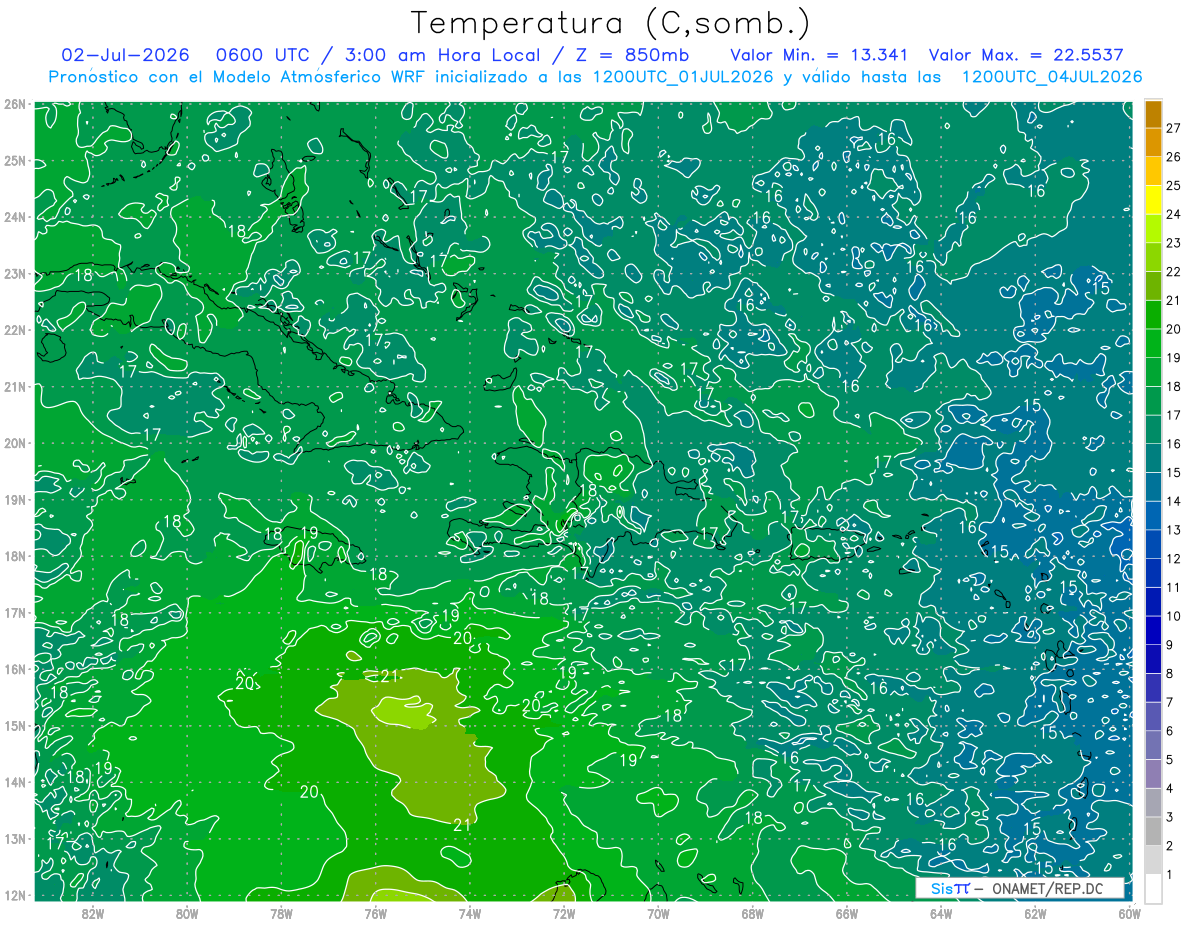1200x927 pixels.
Task: Click the yellow swatch between 24 and 25
Action: tap(1153, 200)
